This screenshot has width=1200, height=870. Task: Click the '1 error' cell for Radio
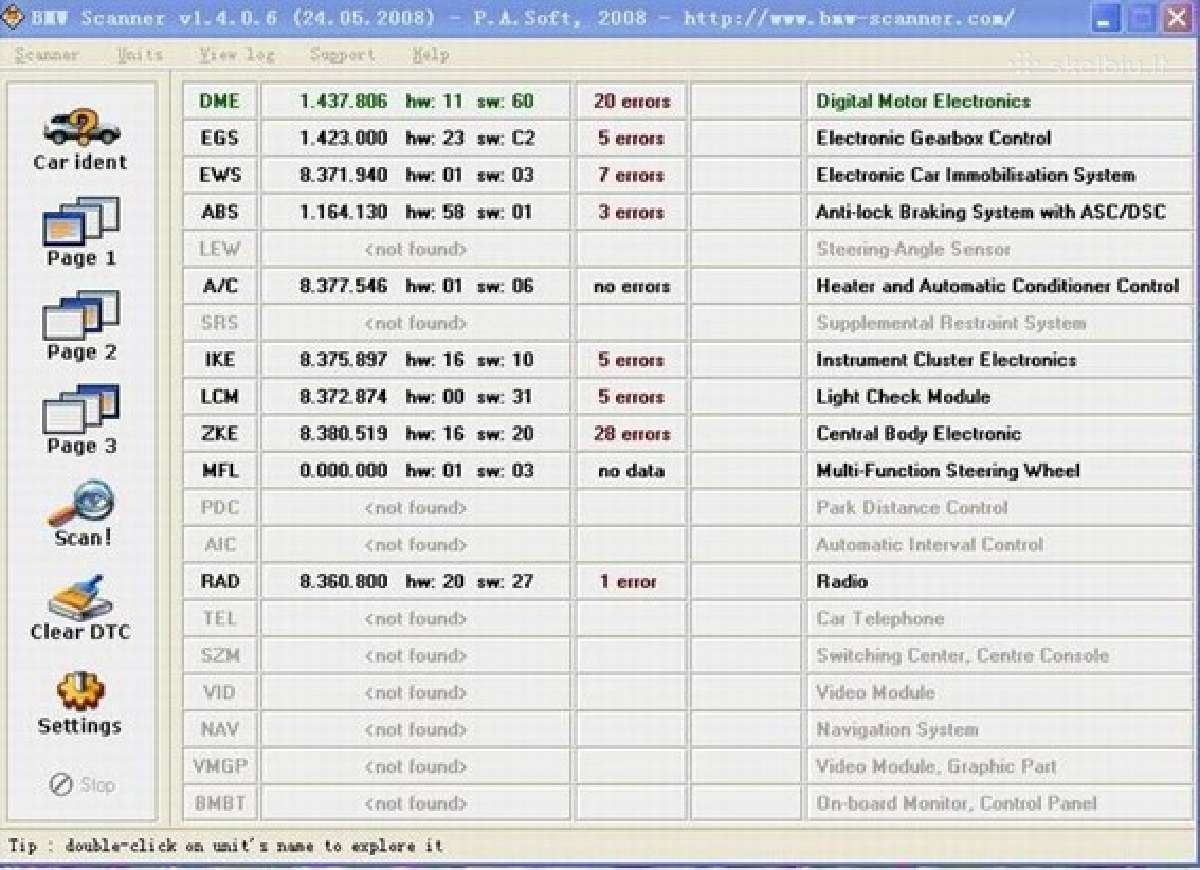click(631, 582)
